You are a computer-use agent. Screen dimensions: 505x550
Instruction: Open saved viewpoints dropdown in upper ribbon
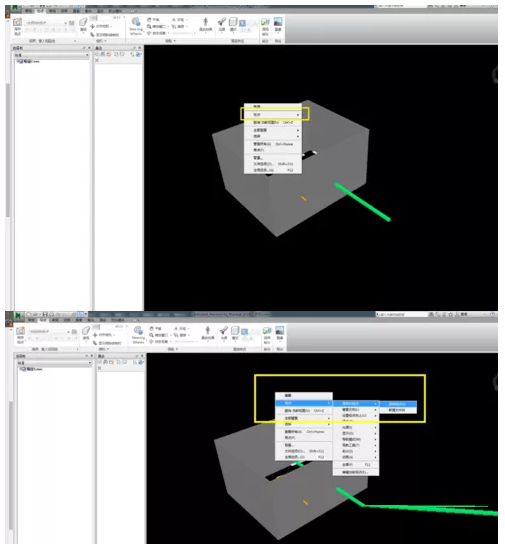(66, 23)
